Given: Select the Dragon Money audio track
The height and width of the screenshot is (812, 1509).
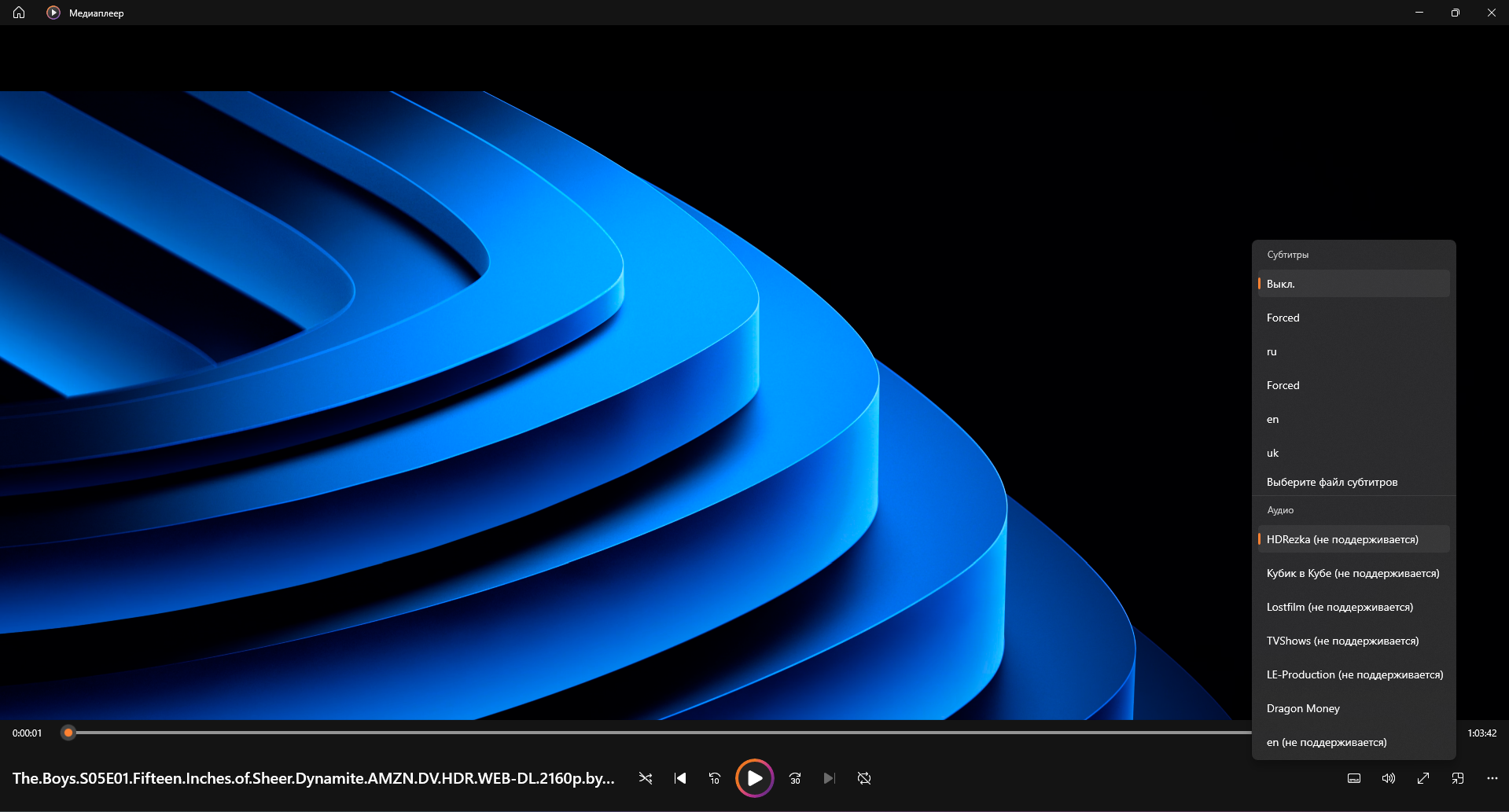Looking at the screenshot, I should point(1353,708).
